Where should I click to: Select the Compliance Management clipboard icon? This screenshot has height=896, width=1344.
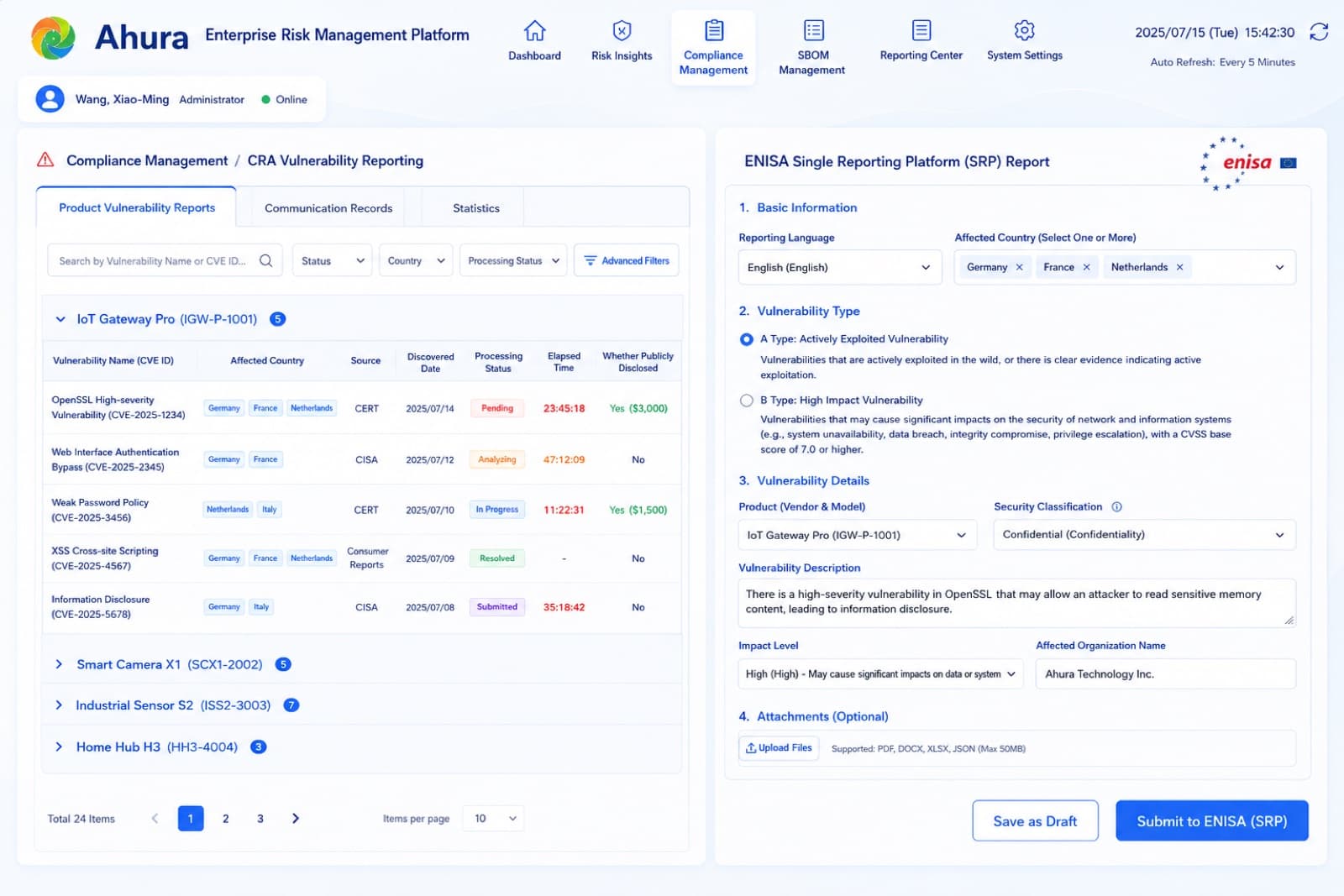tap(714, 30)
